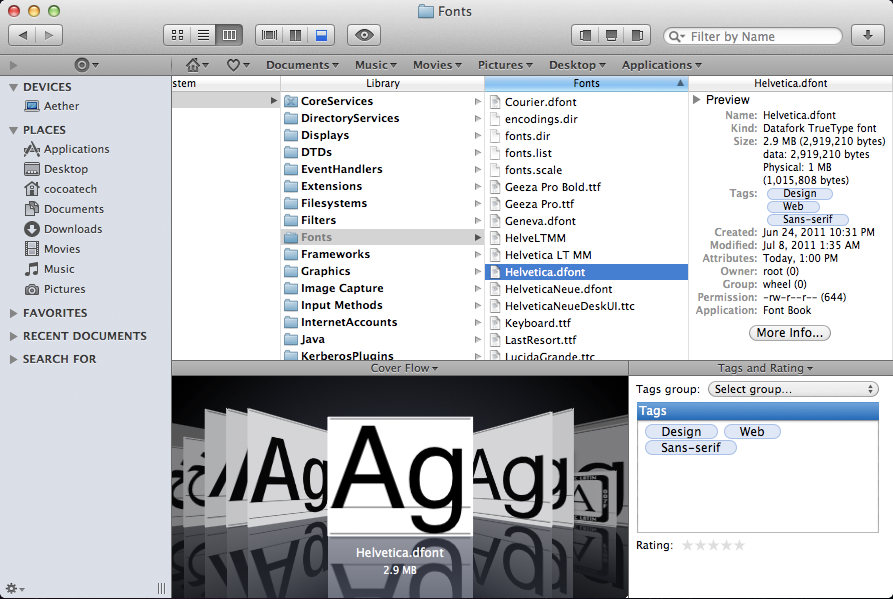Click the Web tag in Tags list
This screenshot has width=893, height=599.
tap(752, 432)
